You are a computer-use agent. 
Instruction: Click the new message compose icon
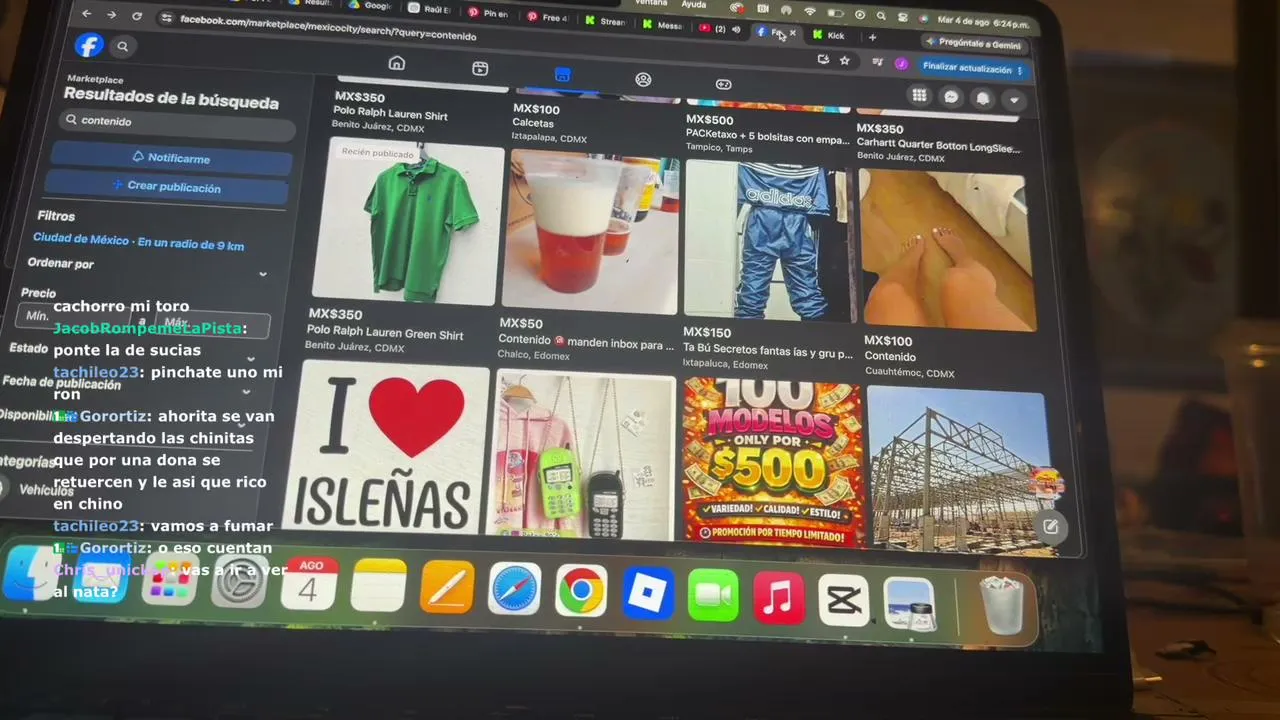coord(1050,526)
